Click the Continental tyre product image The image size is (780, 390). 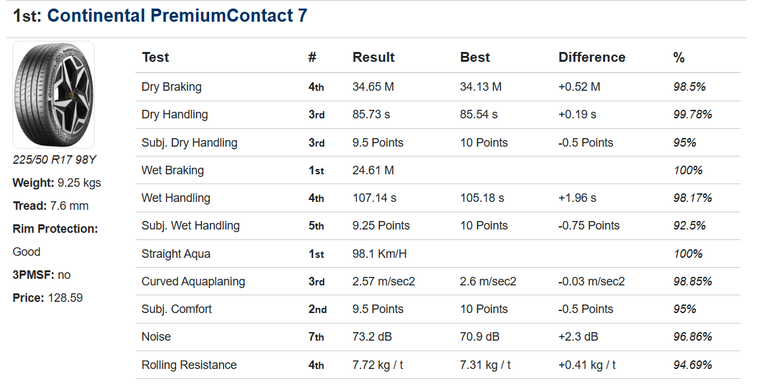click(53, 95)
